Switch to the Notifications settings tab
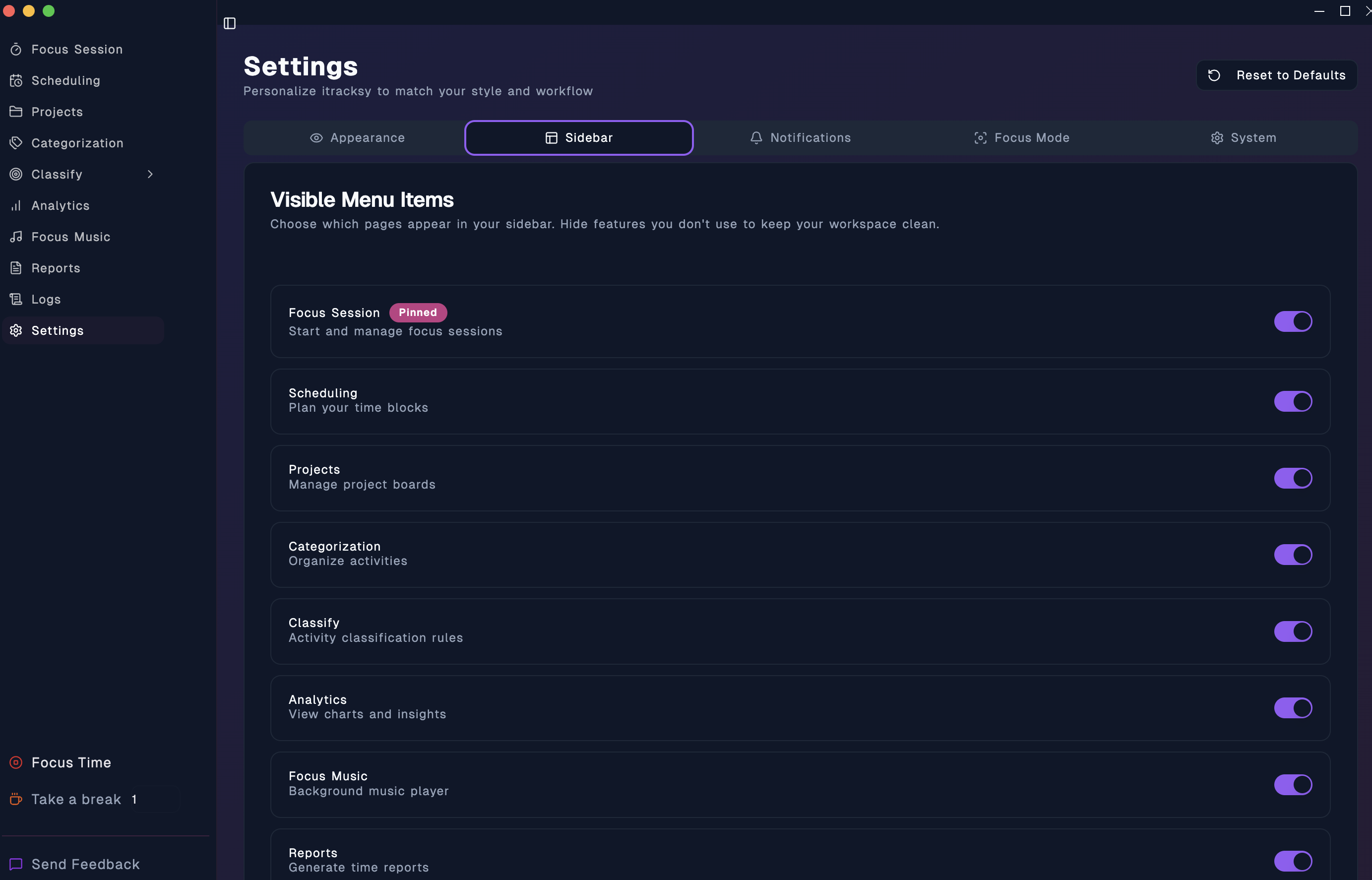Screen dimensions: 1372x880 [800, 138]
